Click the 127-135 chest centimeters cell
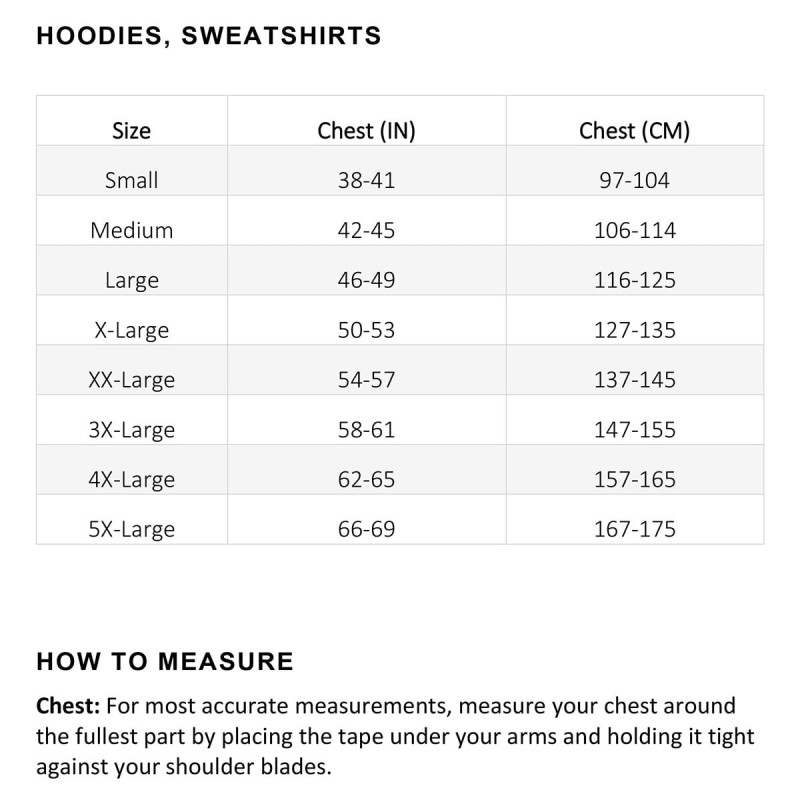 coord(635,331)
